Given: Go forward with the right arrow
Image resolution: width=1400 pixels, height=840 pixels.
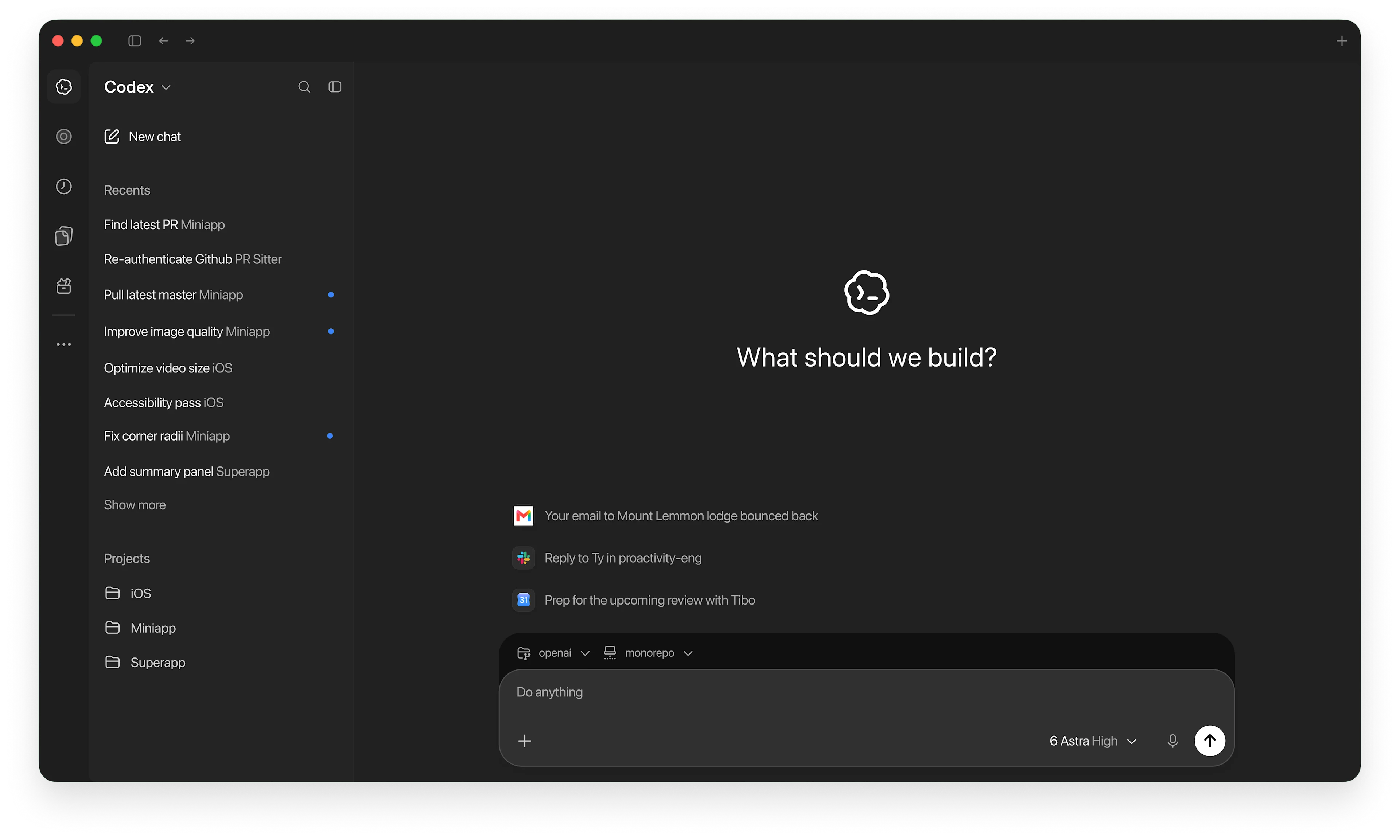Looking at the screenshot, I should click(x=190, y=41).
